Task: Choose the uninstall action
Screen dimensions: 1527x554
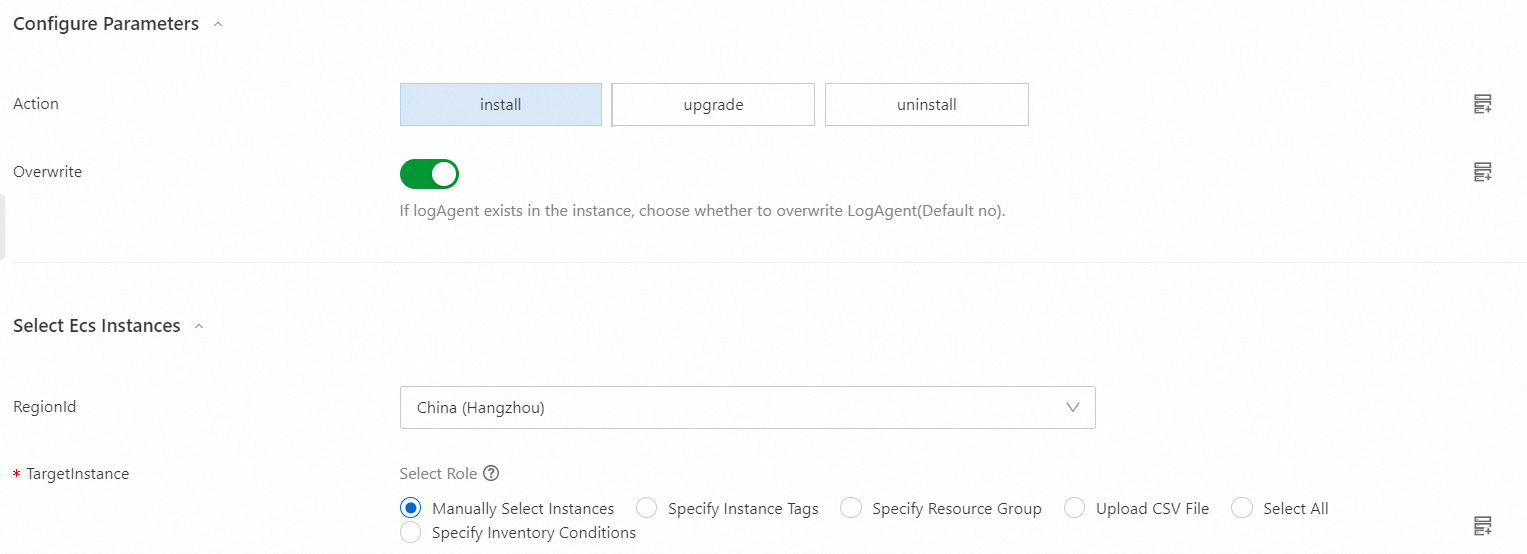Action: coord(927,104)
